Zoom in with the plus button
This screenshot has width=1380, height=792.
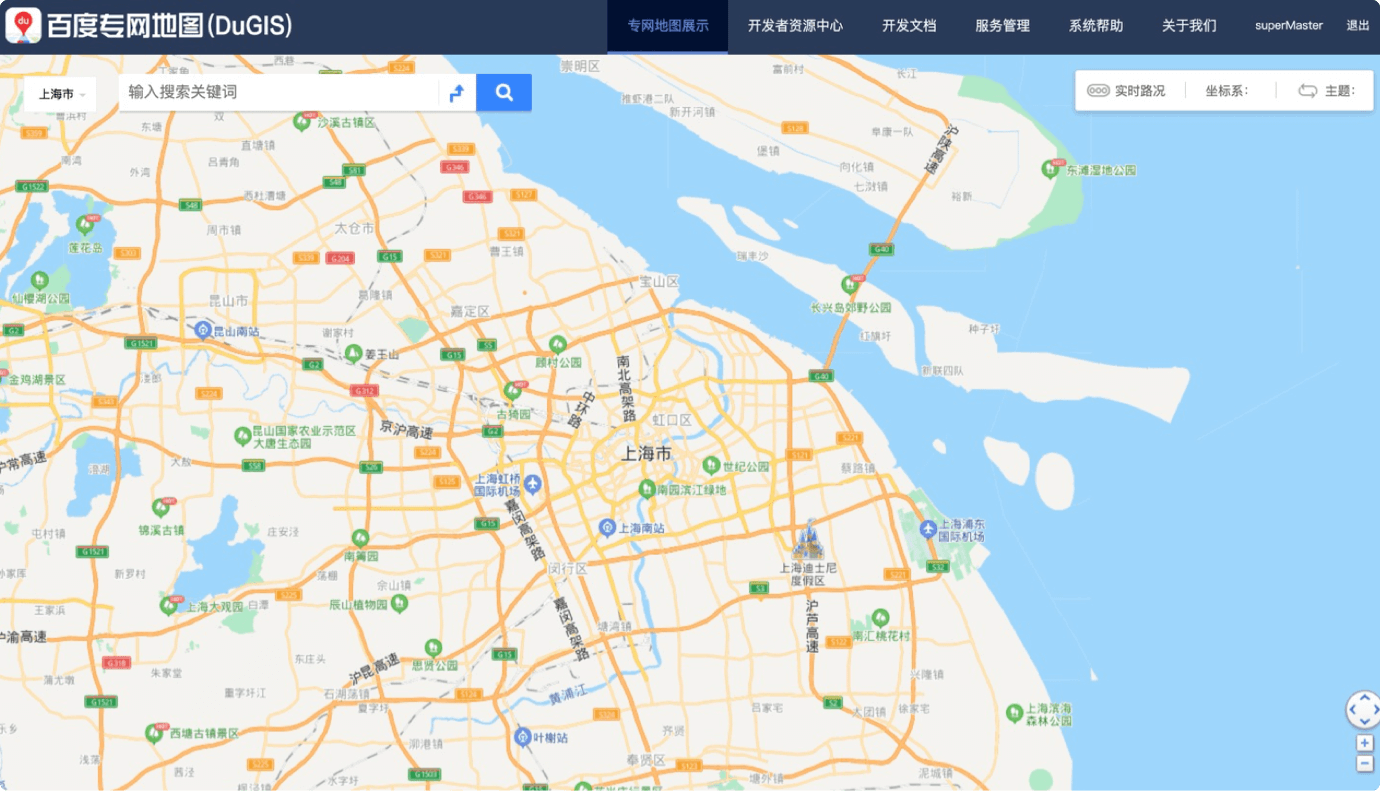pyautogui.click(x=1365, y=743)
